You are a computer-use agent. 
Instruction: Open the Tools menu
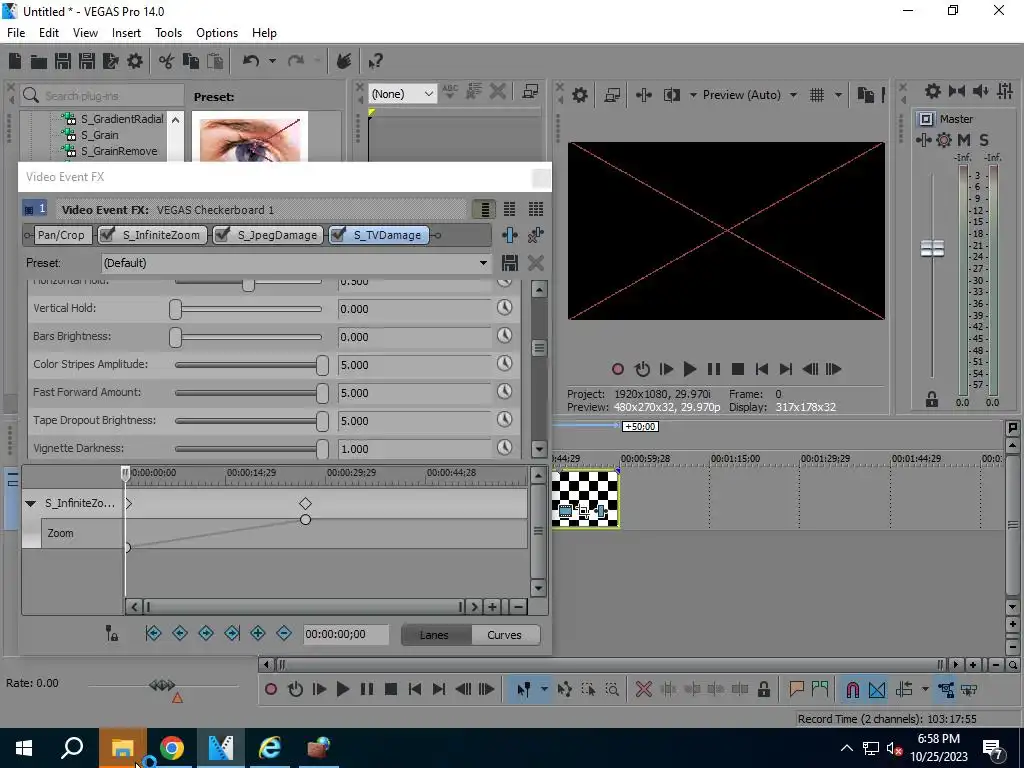click(168, 33)
